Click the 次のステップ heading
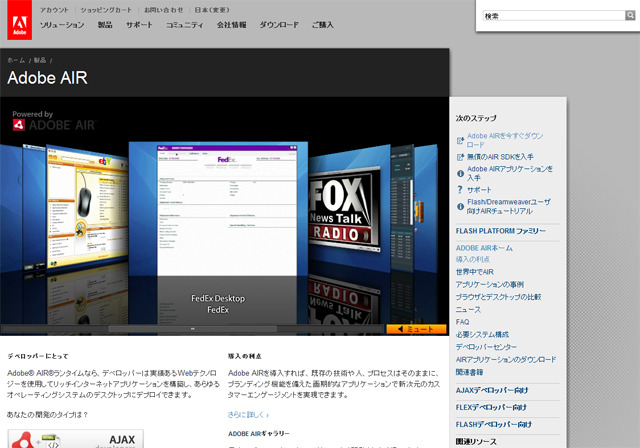 [476, 118]
